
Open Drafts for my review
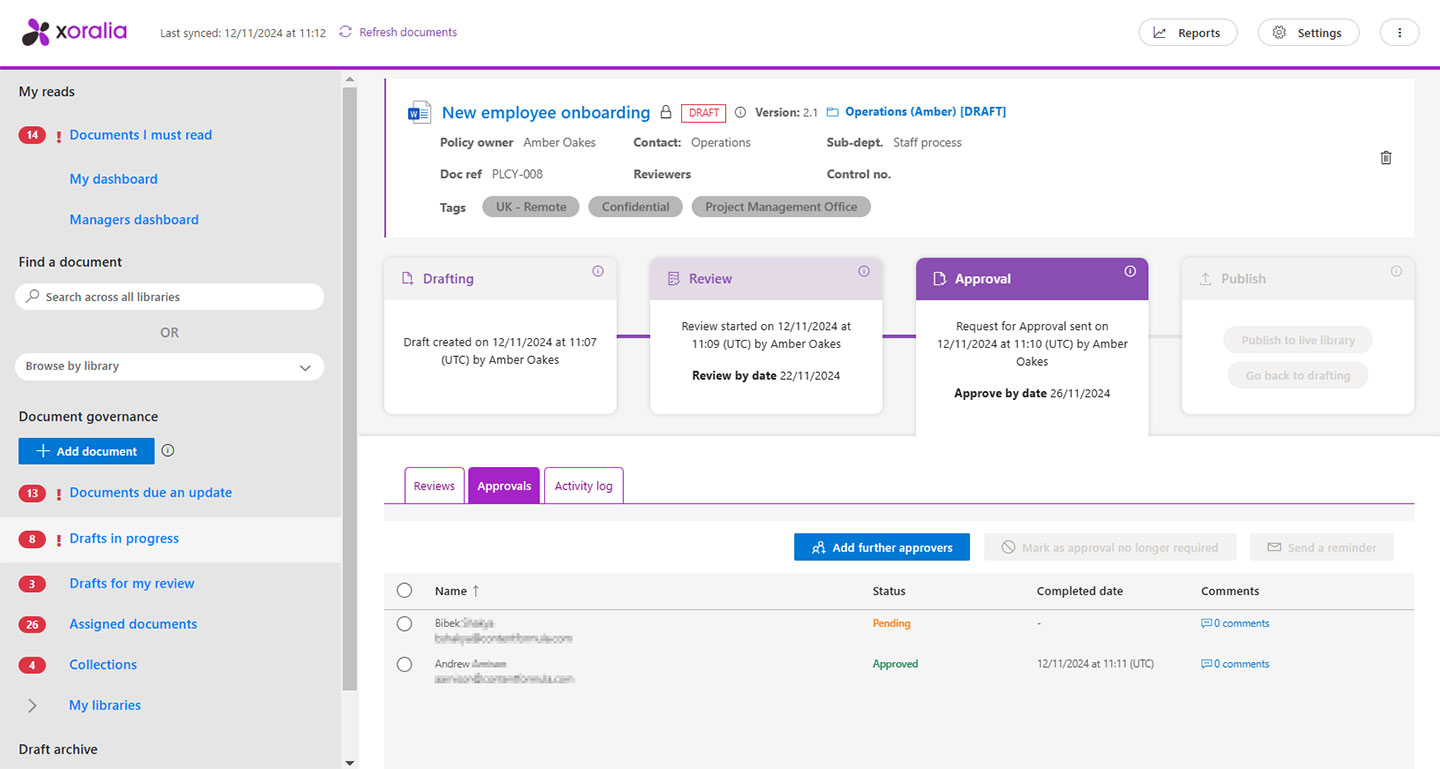pos(132,584)
